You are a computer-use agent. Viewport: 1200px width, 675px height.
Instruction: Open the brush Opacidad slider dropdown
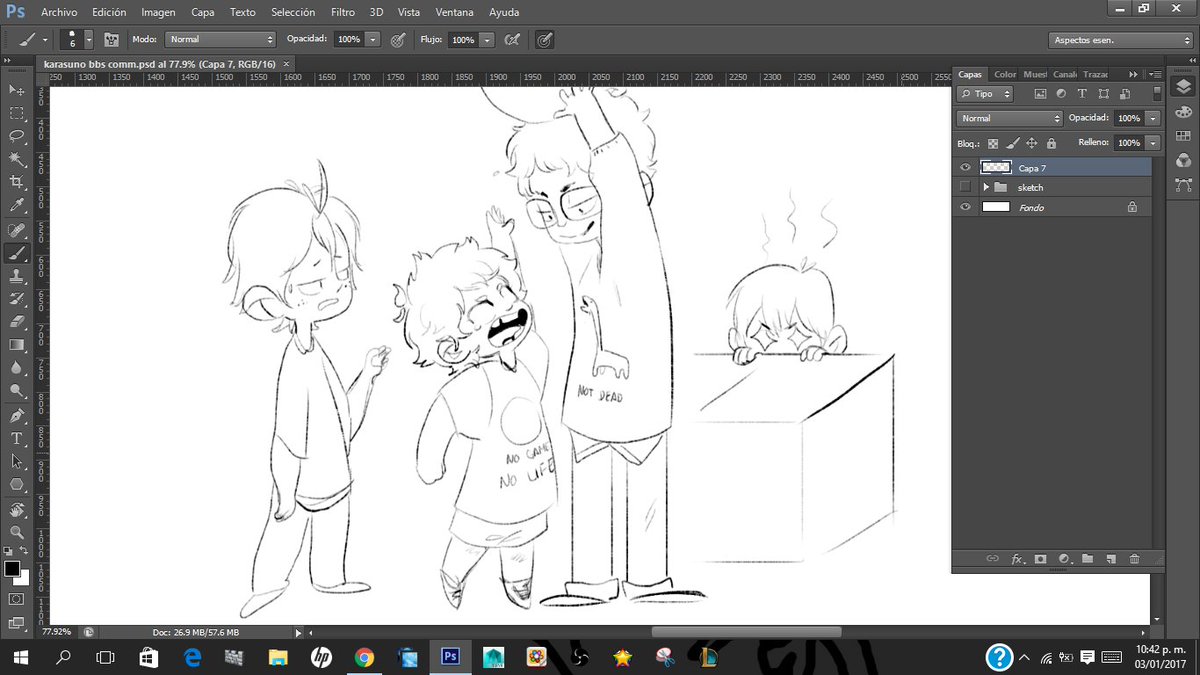(373, 40)
